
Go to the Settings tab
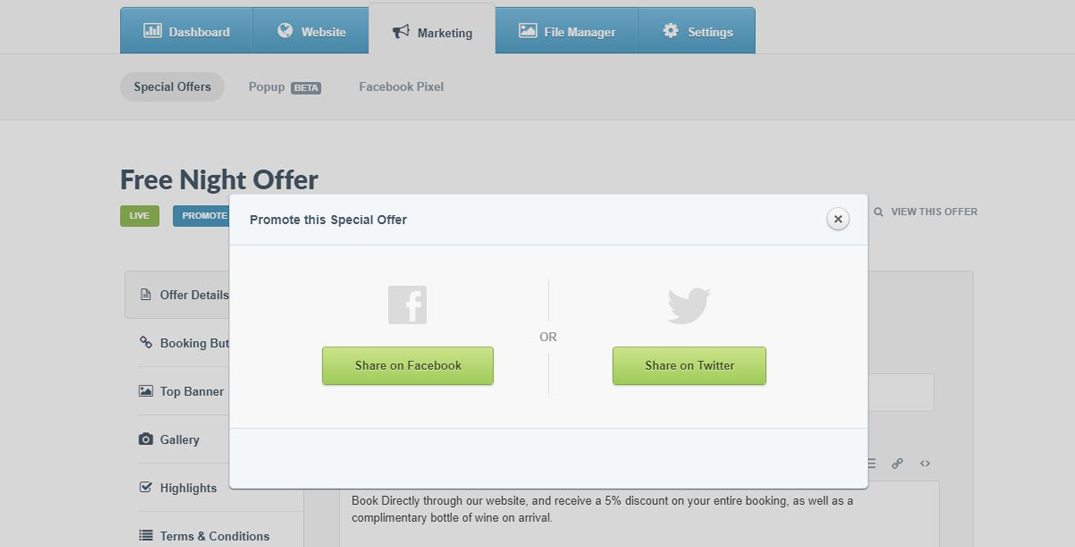coord(698,32)
